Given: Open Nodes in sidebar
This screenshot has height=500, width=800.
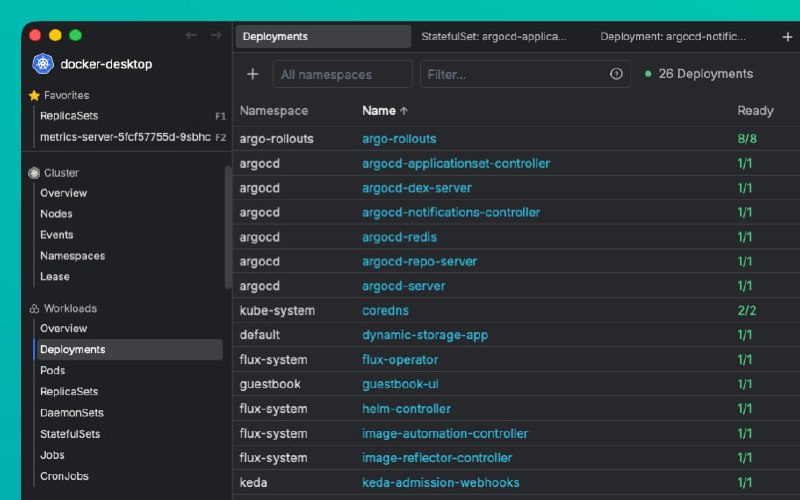Looking at the screenshot, I should pyautogui.click(x=56, y=214).
